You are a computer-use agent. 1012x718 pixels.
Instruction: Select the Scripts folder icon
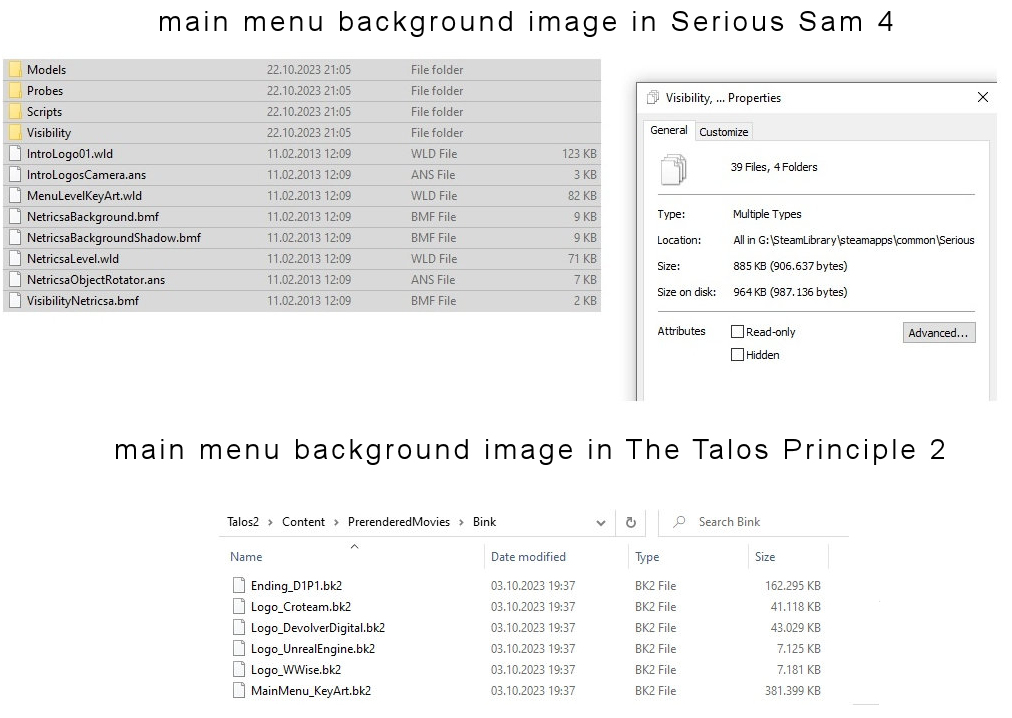coord(15,111)
